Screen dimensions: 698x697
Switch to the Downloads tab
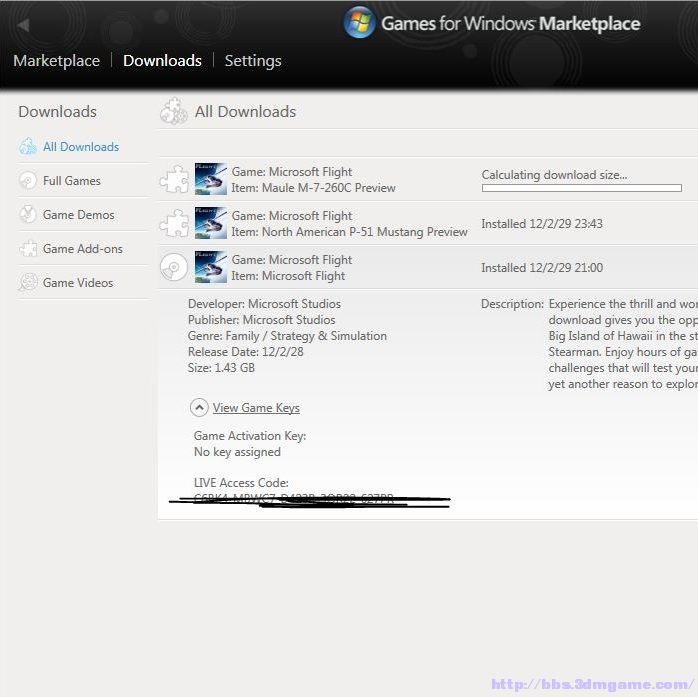click(162, 61)
